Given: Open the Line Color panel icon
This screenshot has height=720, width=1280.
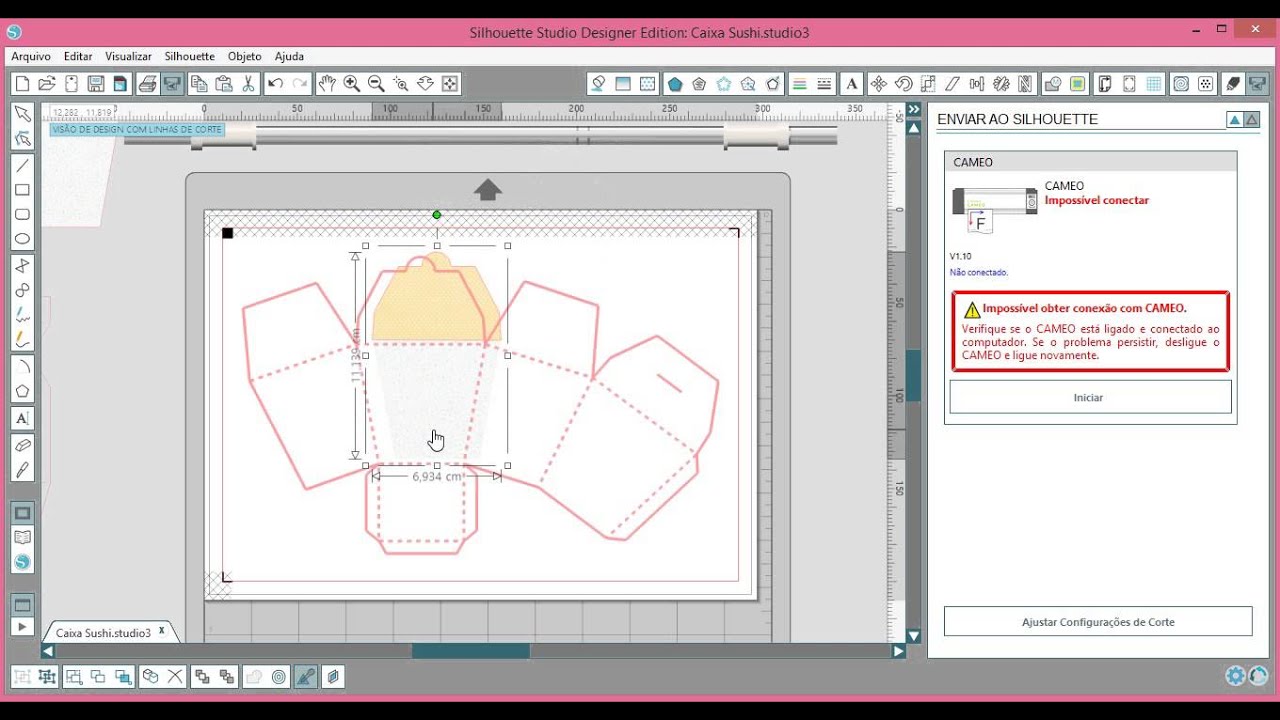Looking at the screenshot, I should tap(800, 84).
